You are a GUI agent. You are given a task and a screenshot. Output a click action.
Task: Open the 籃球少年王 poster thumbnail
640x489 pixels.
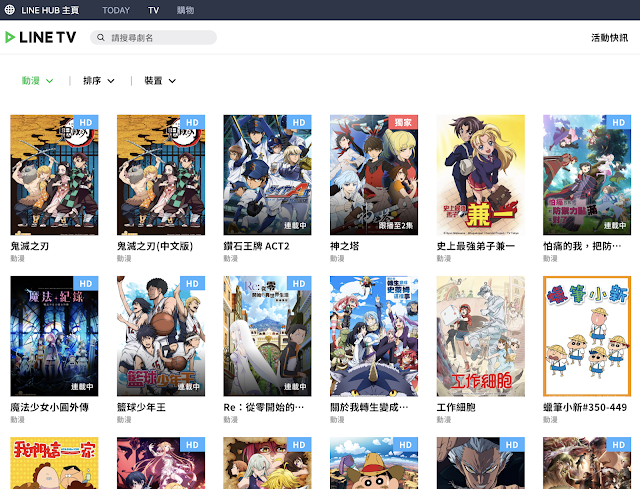[161, 336]
